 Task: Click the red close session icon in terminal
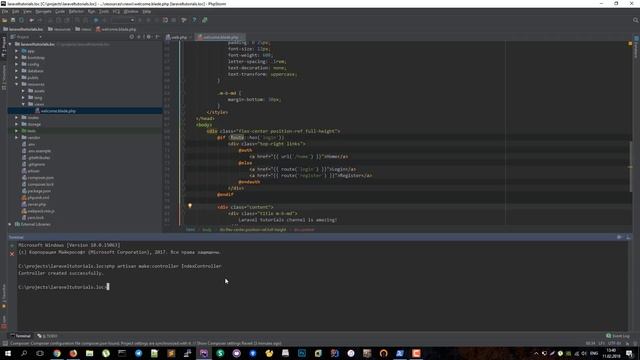(x=12, y=254)
